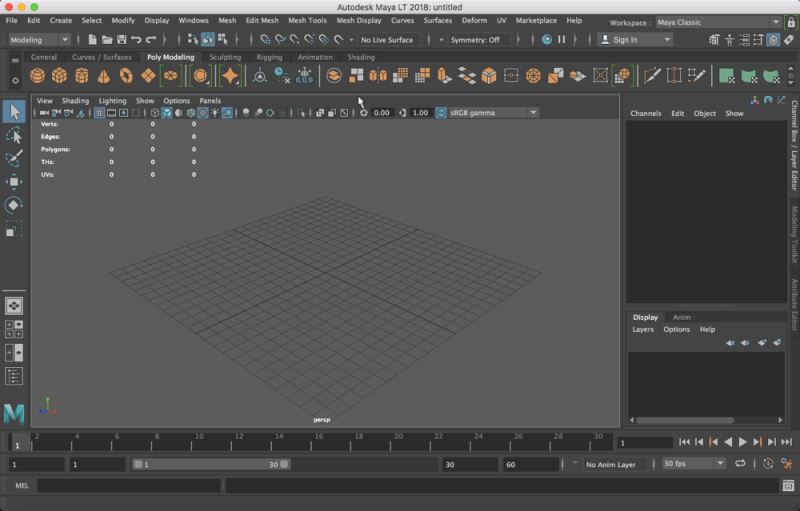Create a polygon sphere from the shelf

click(x=37, y=76)
